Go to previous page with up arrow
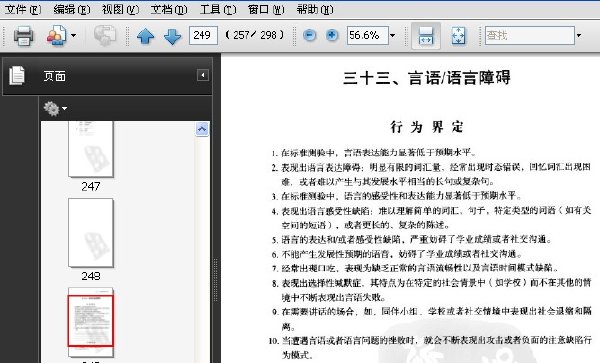The image size is (600, 363). tap(145, 36)
